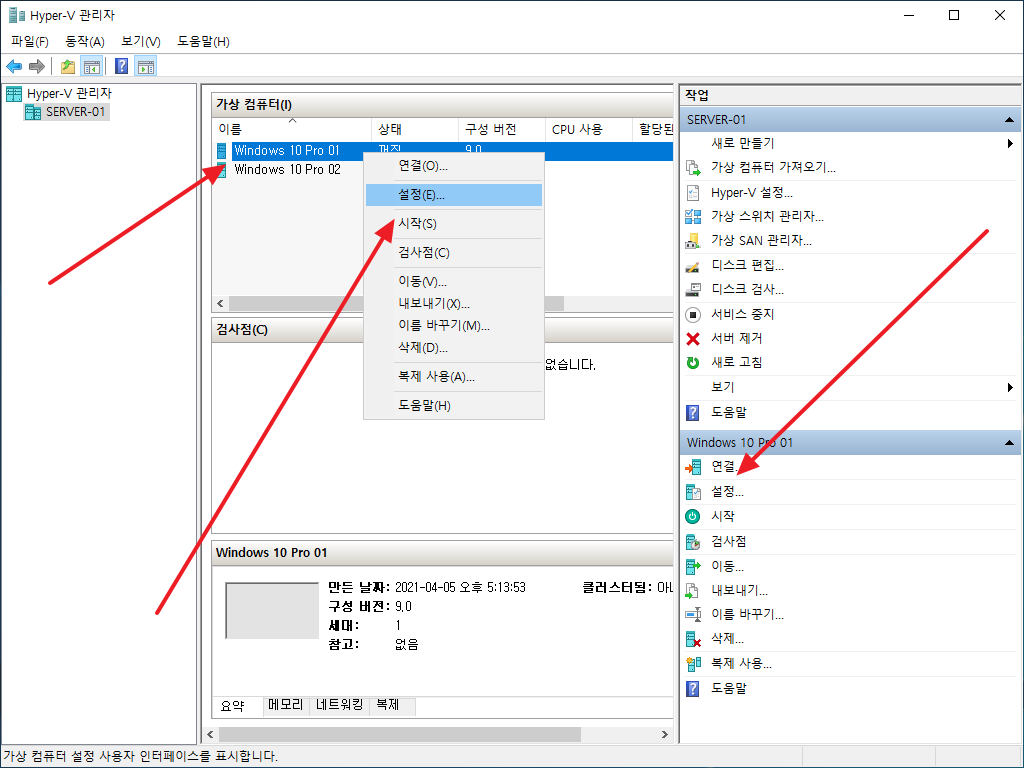Open the 도움말(H) menu in menu bar
Image resolution: width=1024 pixels, height=768 pixels.
click(204, 42)
